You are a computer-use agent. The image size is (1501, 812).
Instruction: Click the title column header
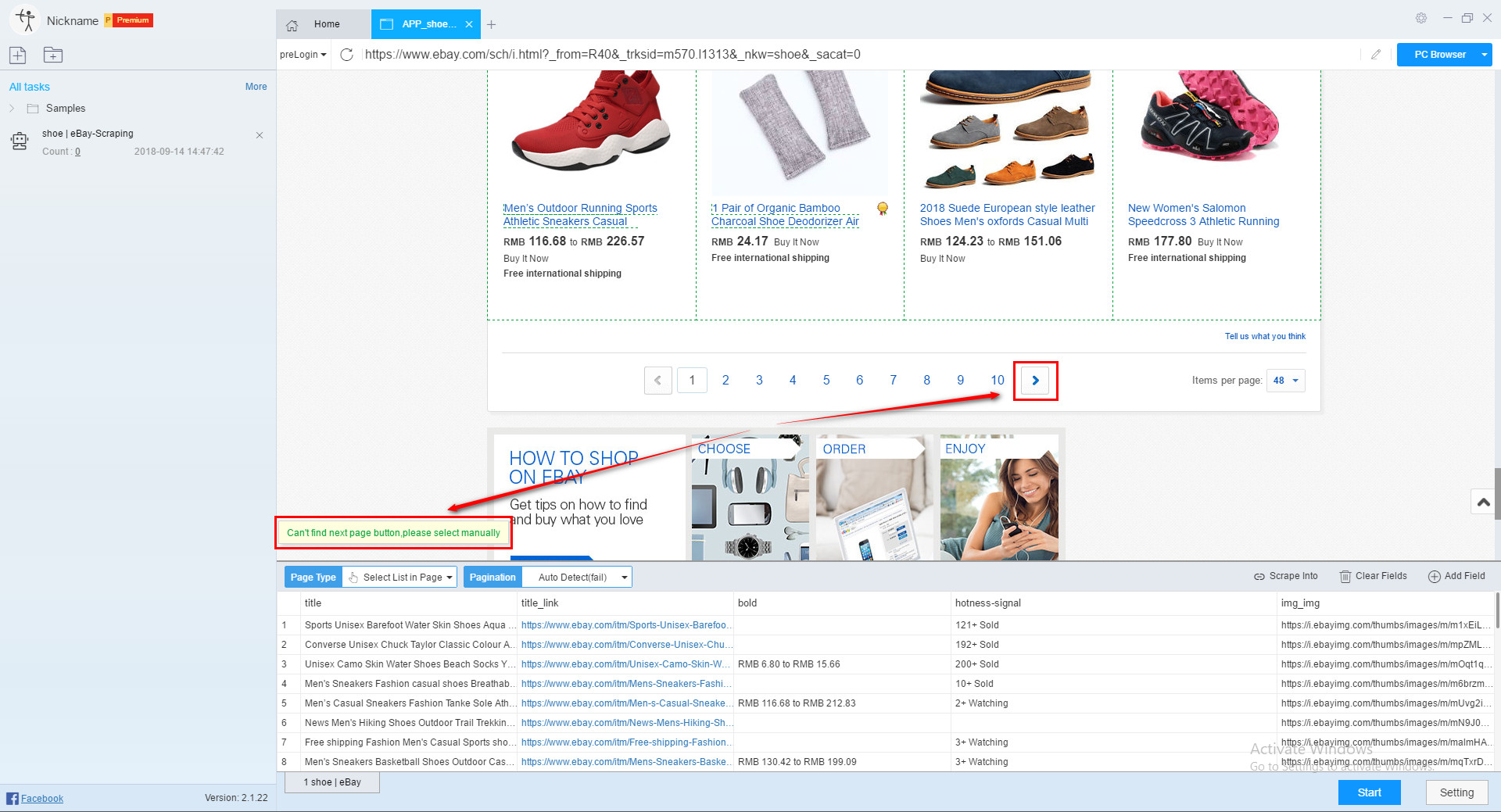tap(409, 603)
